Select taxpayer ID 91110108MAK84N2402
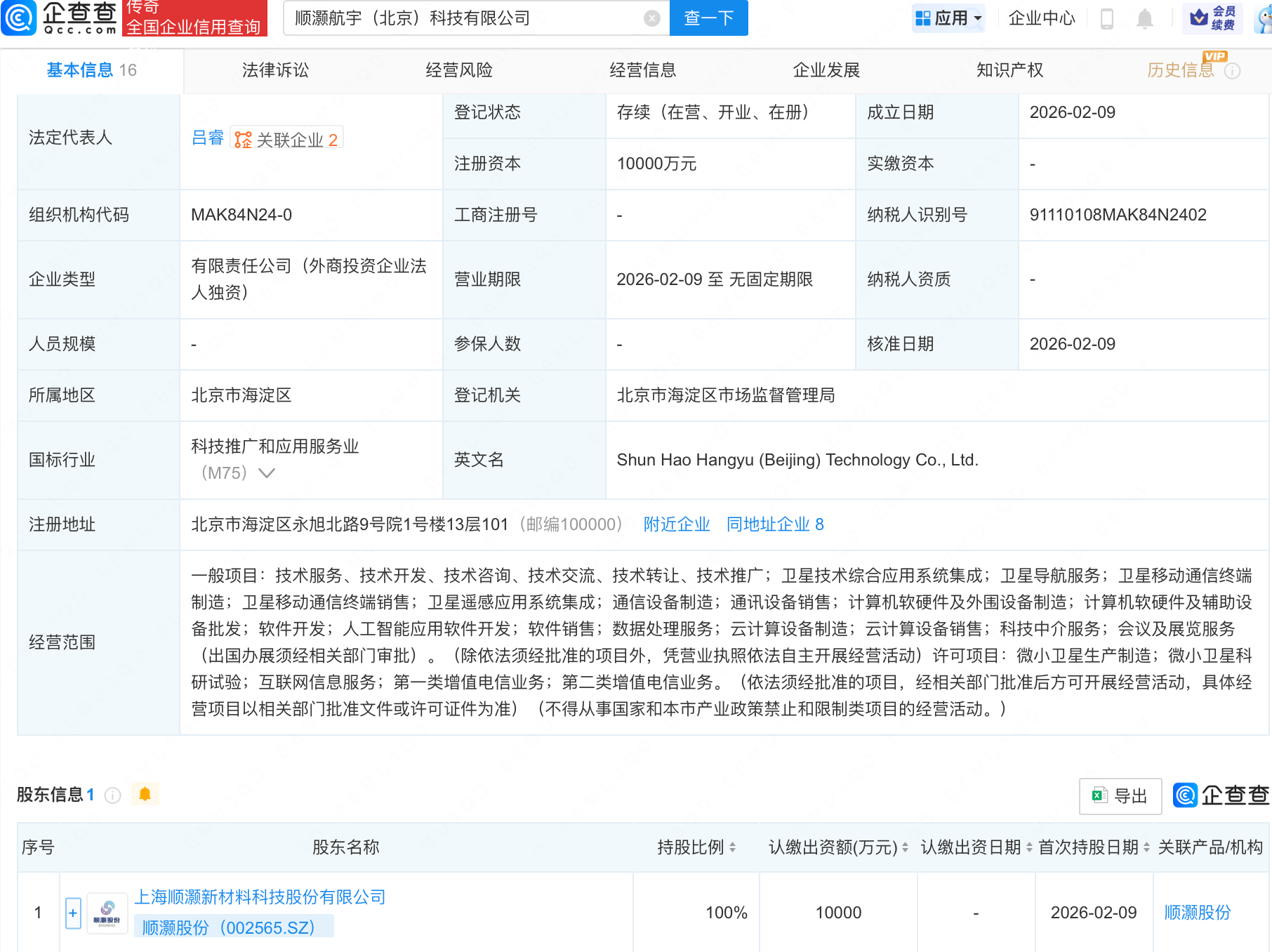The height and width of the screenshot is (952, 1272). (x=1118, y=215)
